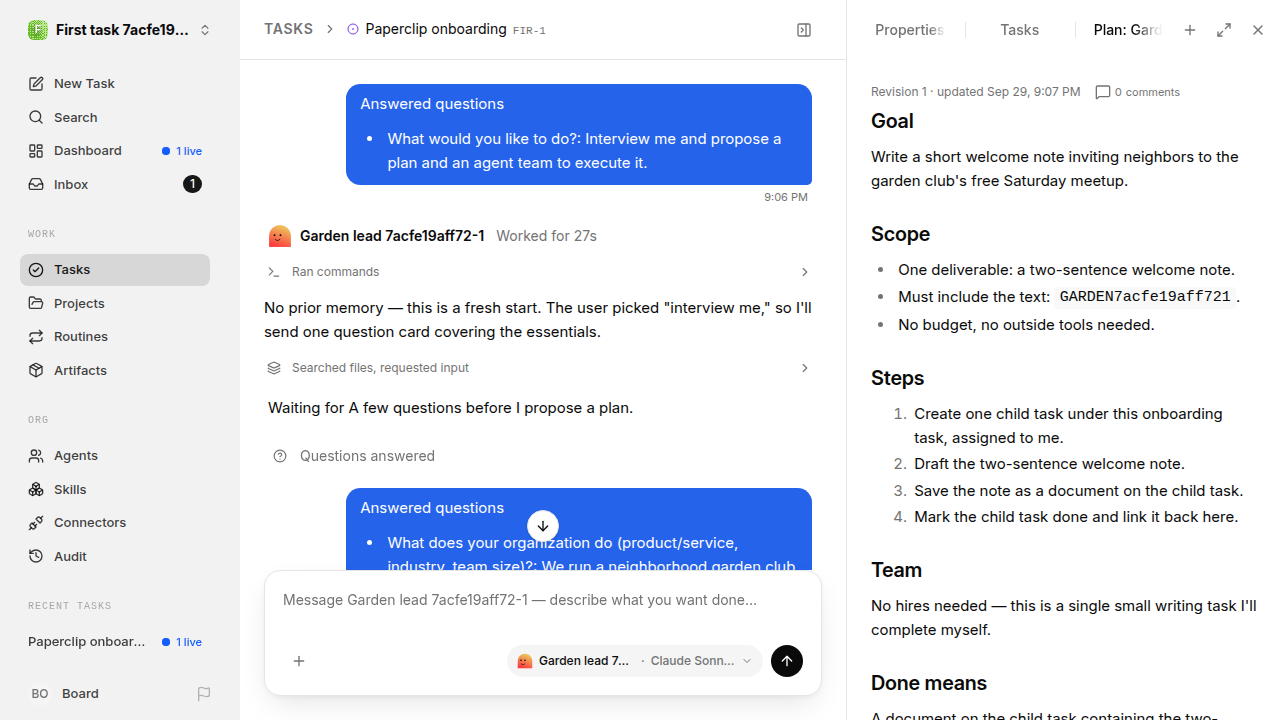This screenshot has height=720, width=1280.
Task: Jump to latest with the down arrow
Action: tap(543, 526)
